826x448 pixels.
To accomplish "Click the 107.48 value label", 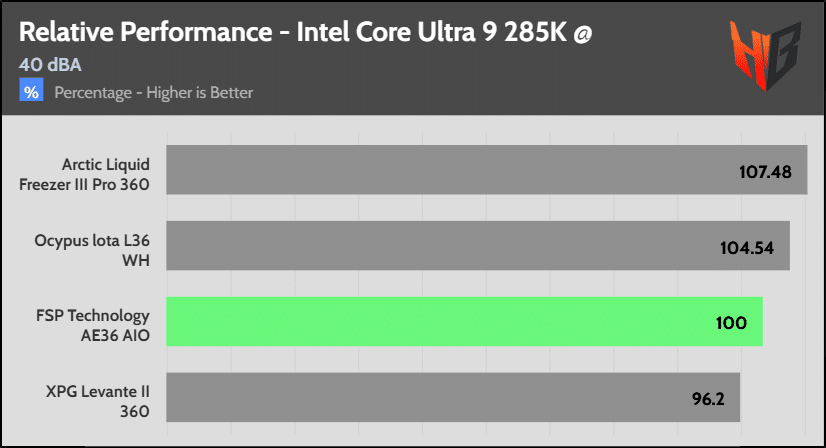I will click(x=765, y=172).
